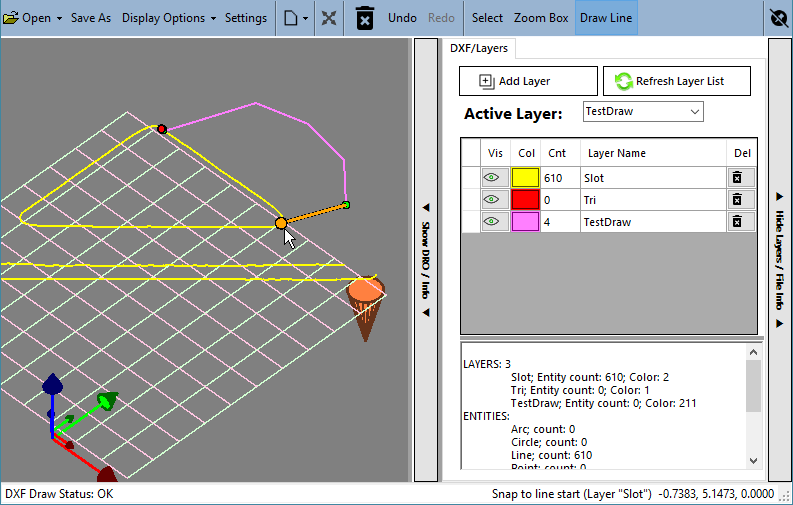Toggle visibility of Slot layer
This screenshot has height=505, width=793.
coord(495,177)
